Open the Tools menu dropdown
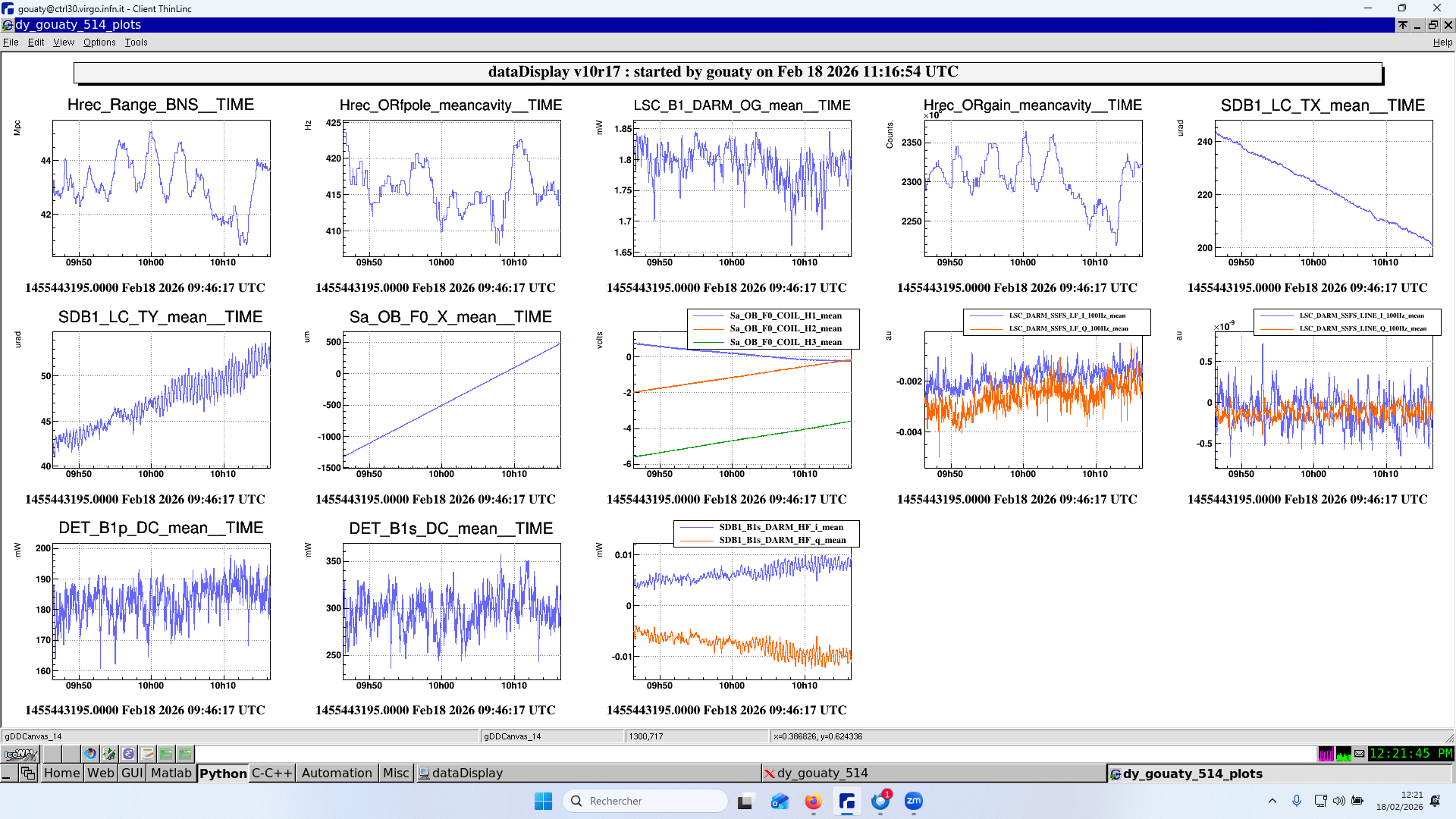This screenshot has width=1456, height=819. [x=136, y=42]
